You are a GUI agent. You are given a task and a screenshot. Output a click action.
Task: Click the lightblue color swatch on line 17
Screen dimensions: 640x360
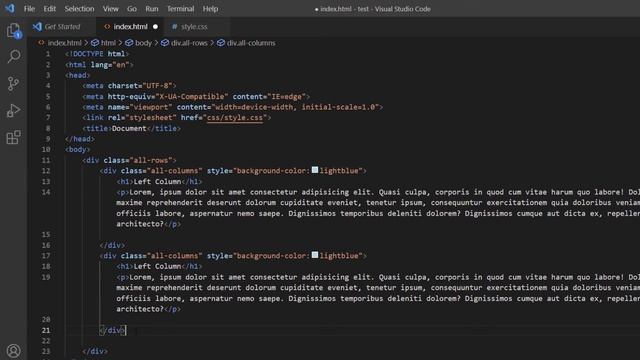(315, 255)
